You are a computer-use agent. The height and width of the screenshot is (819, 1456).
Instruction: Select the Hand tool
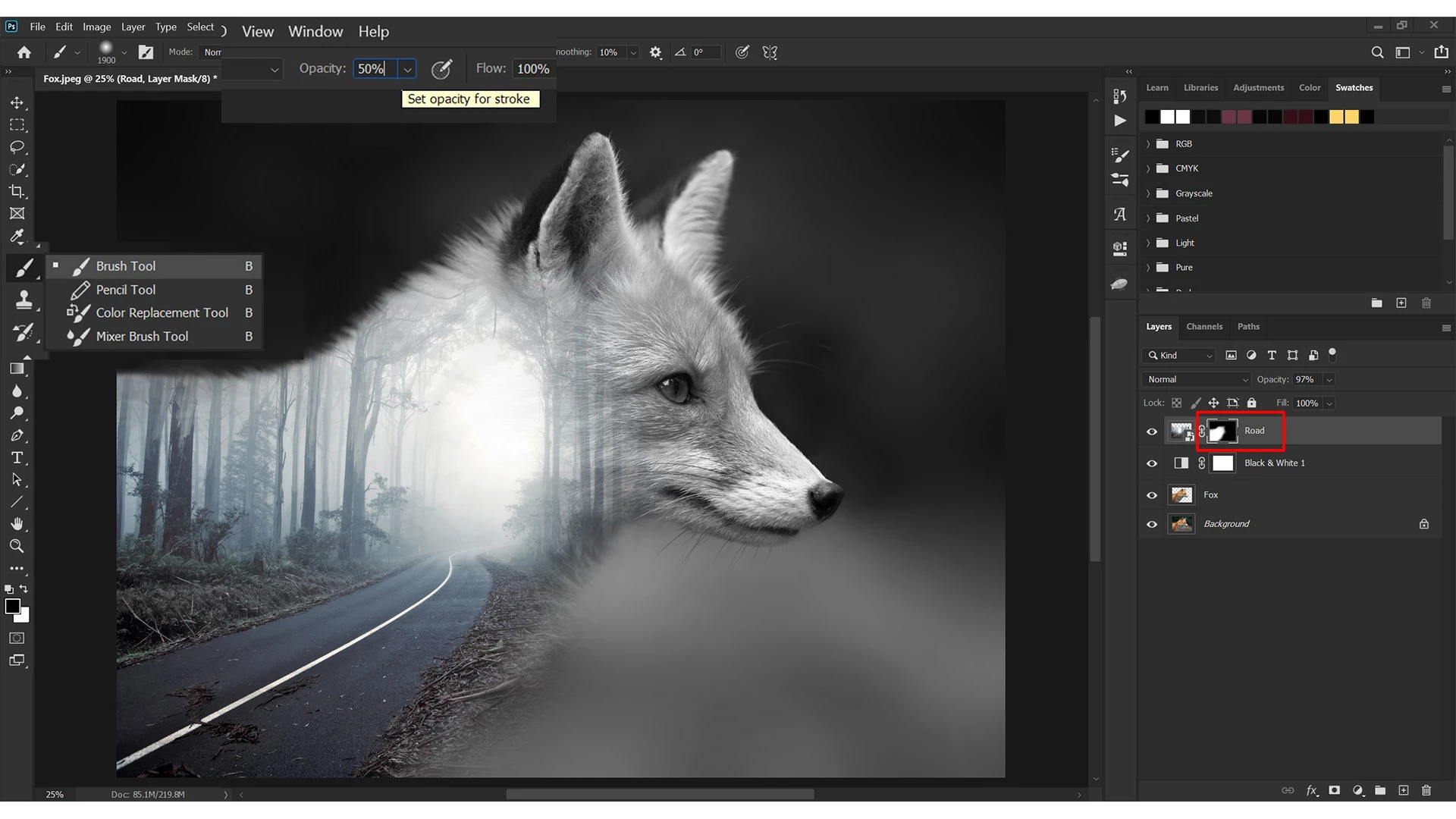[17, 524]
